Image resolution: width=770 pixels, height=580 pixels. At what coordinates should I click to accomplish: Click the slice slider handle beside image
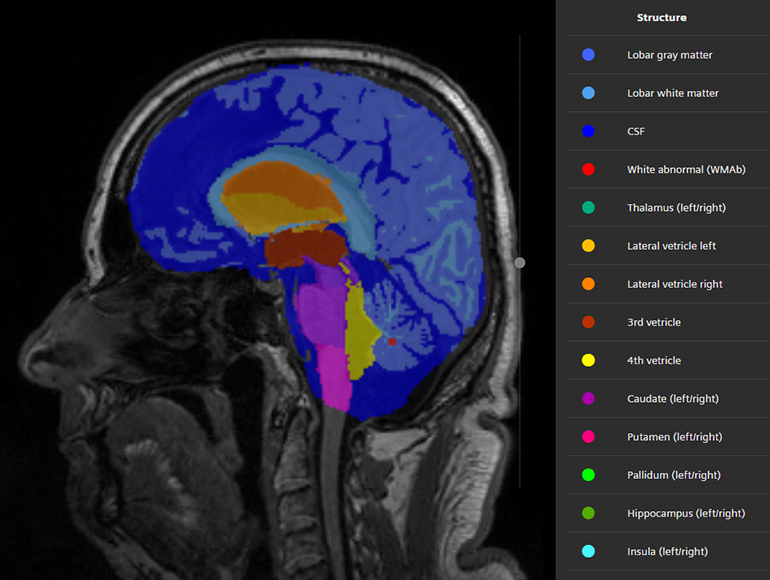click(x=520, y=263)
